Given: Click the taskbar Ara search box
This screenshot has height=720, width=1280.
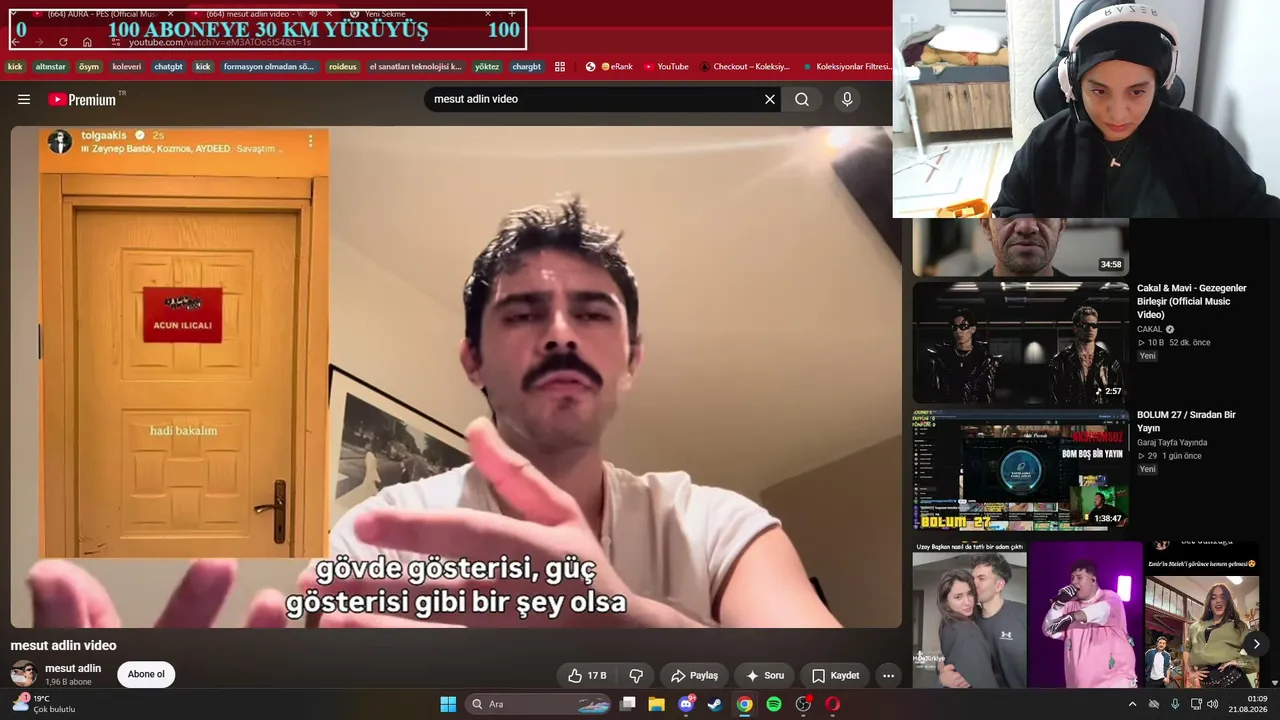Looking at the screenshot, I should pos(540,704).
